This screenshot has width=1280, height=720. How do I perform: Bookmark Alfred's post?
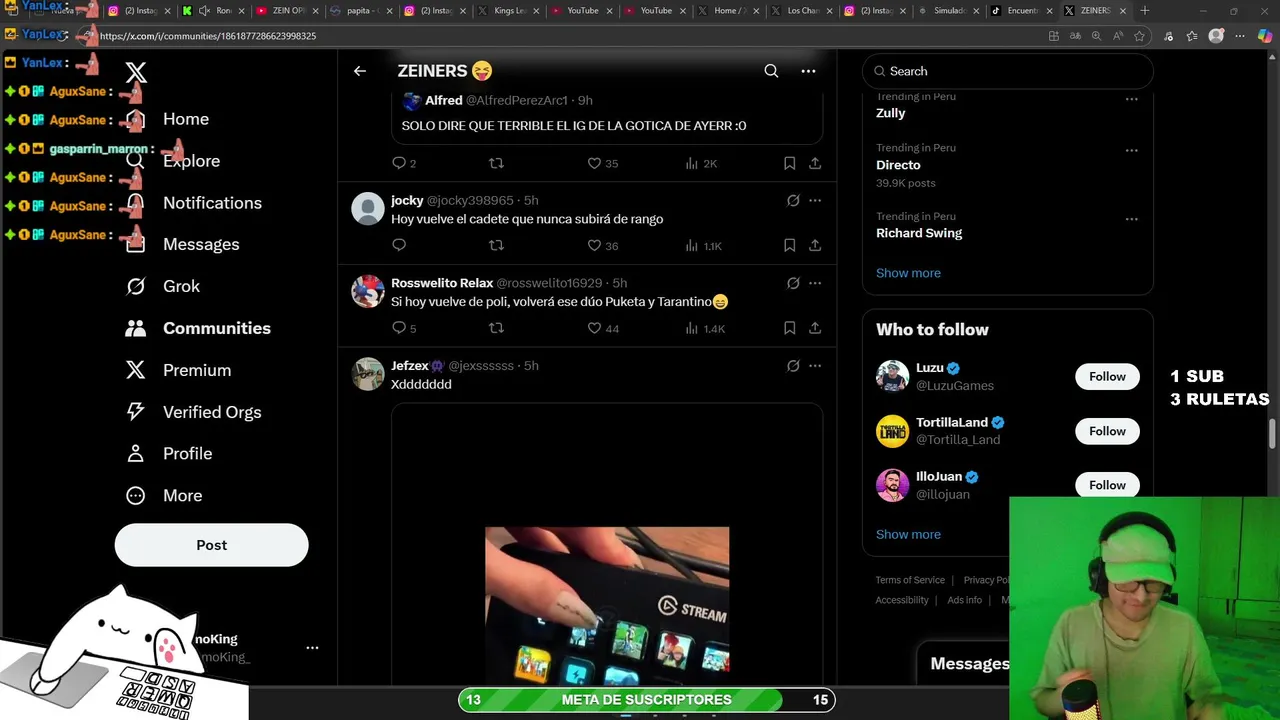789,163
